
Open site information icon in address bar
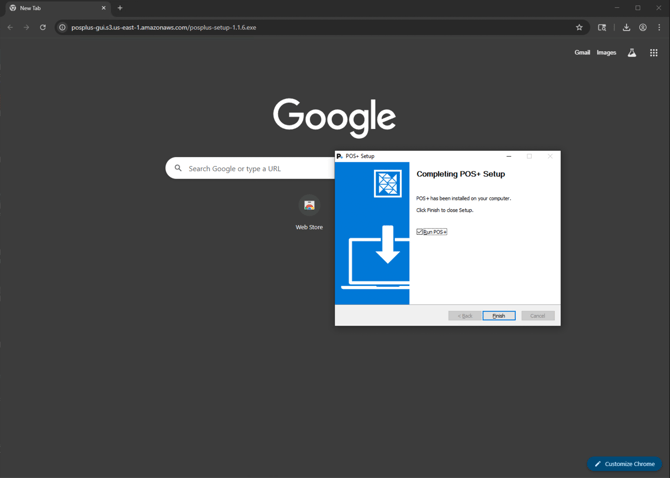coord(62,27)
